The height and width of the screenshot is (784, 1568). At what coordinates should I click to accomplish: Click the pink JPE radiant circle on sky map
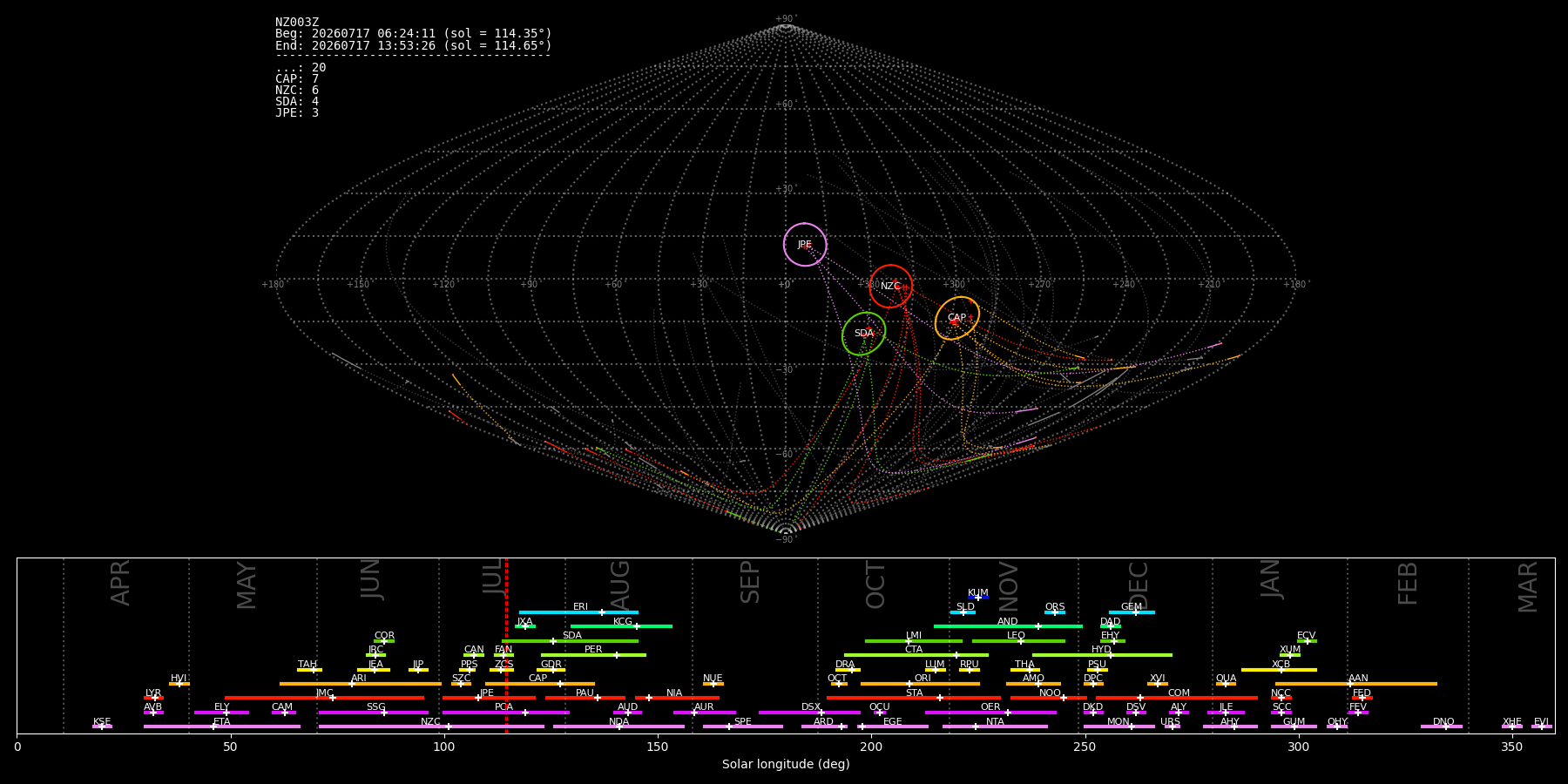(x=805, y=245)
